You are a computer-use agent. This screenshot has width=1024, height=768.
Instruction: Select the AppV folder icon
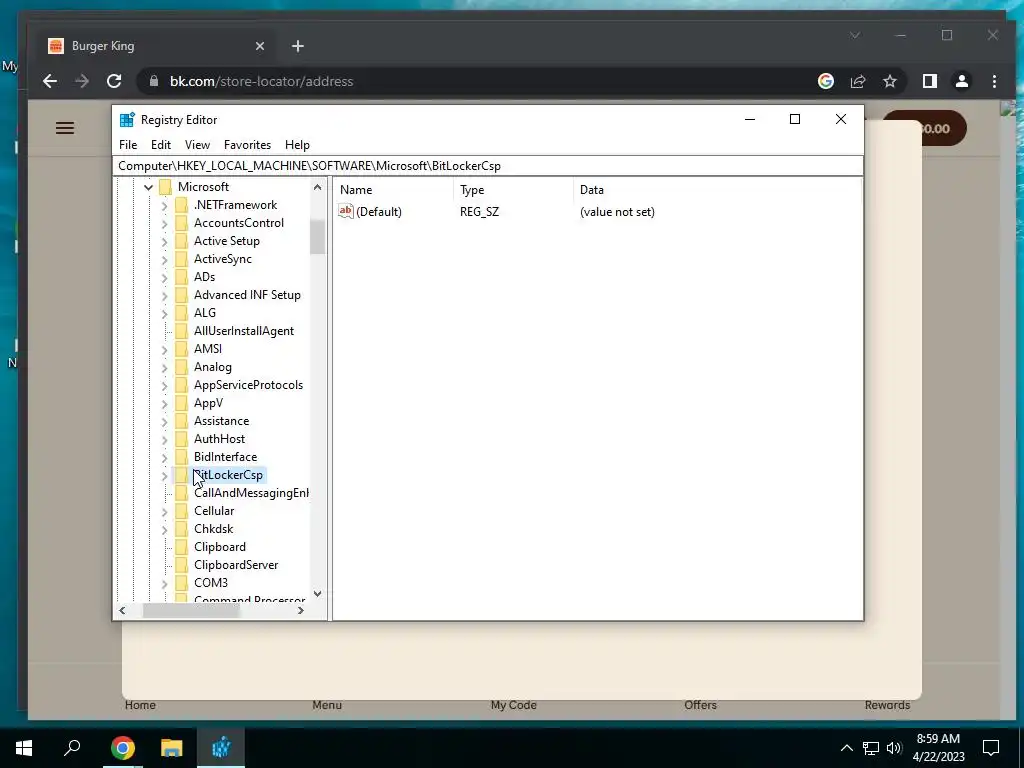coord(182,403)
